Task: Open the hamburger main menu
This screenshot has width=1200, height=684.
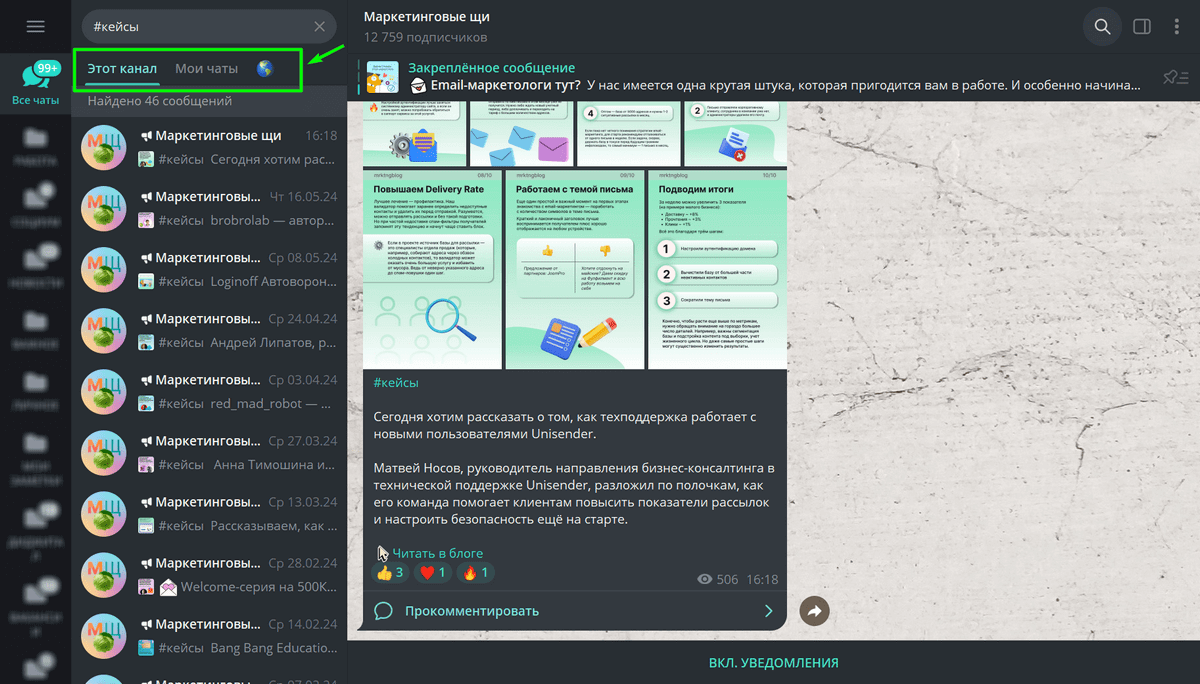Action: click(36, 27)
